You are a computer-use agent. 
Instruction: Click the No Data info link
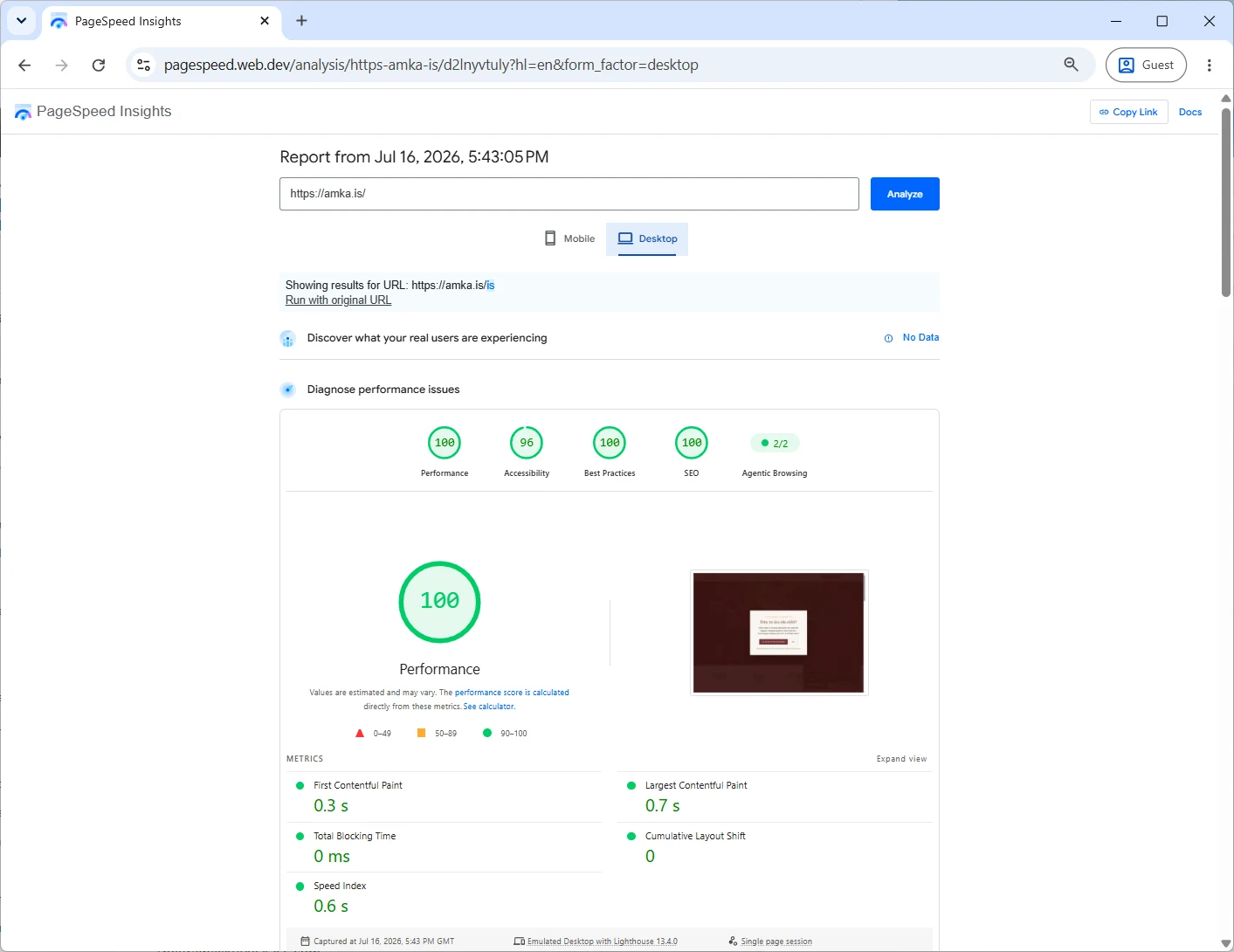point(912,337)
